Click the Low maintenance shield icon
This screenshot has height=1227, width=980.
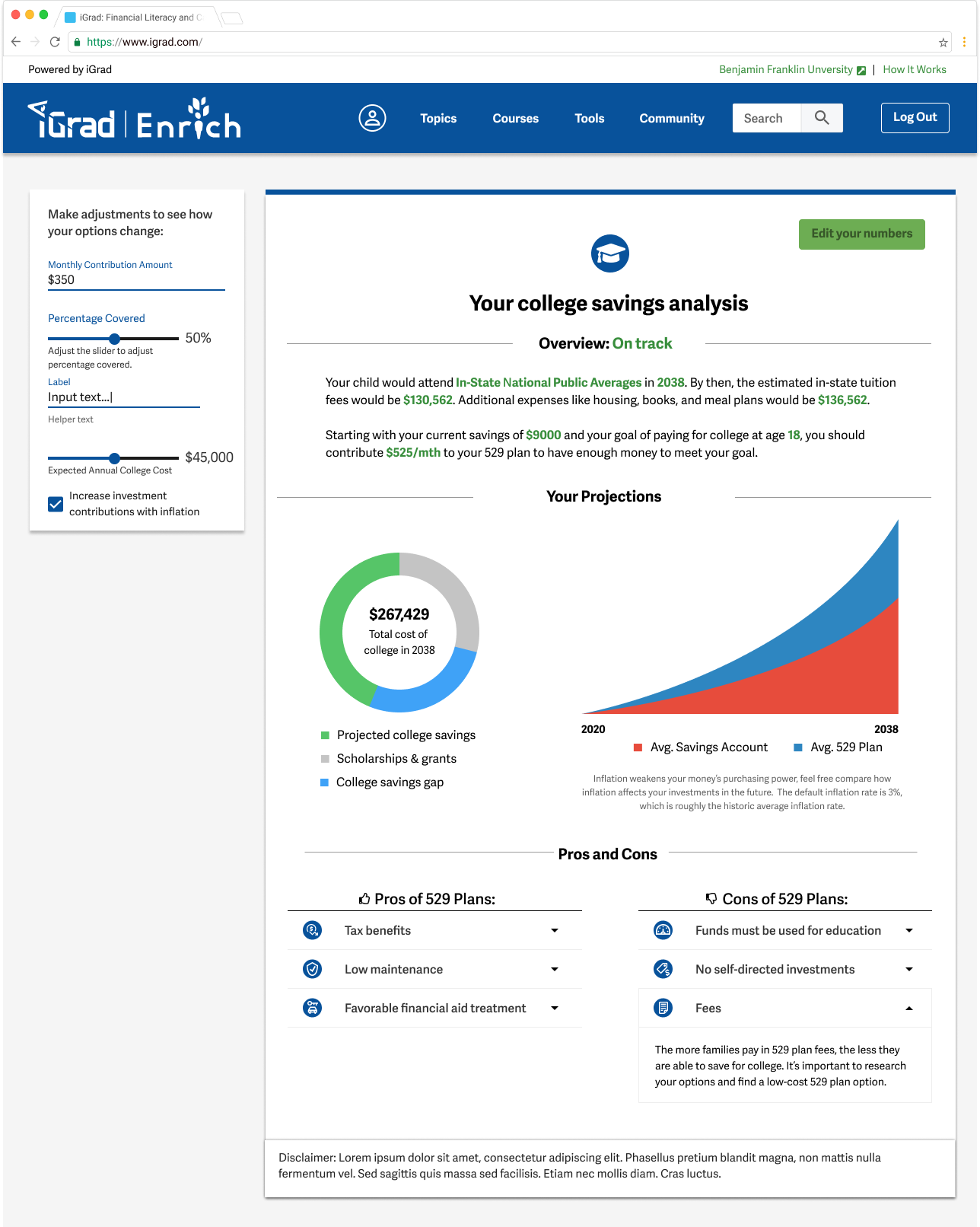tap(313, 968)
